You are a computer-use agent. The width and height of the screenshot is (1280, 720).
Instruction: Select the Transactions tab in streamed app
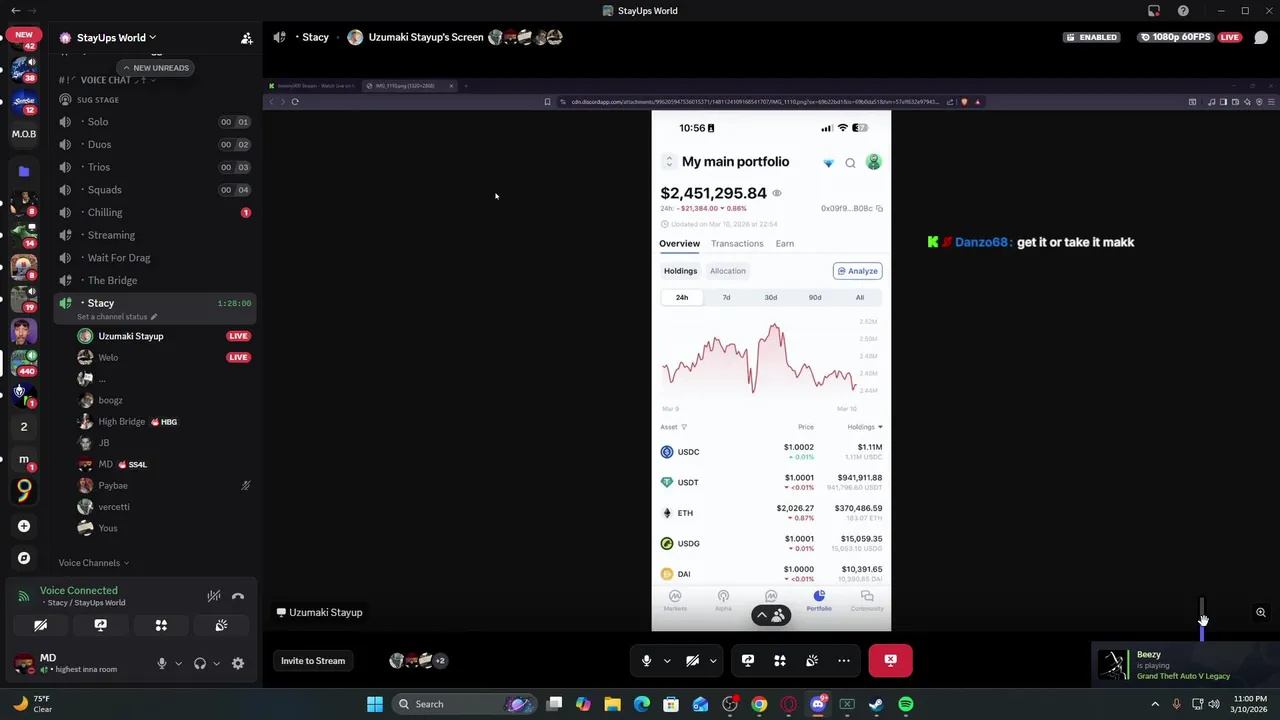[737, 244]
